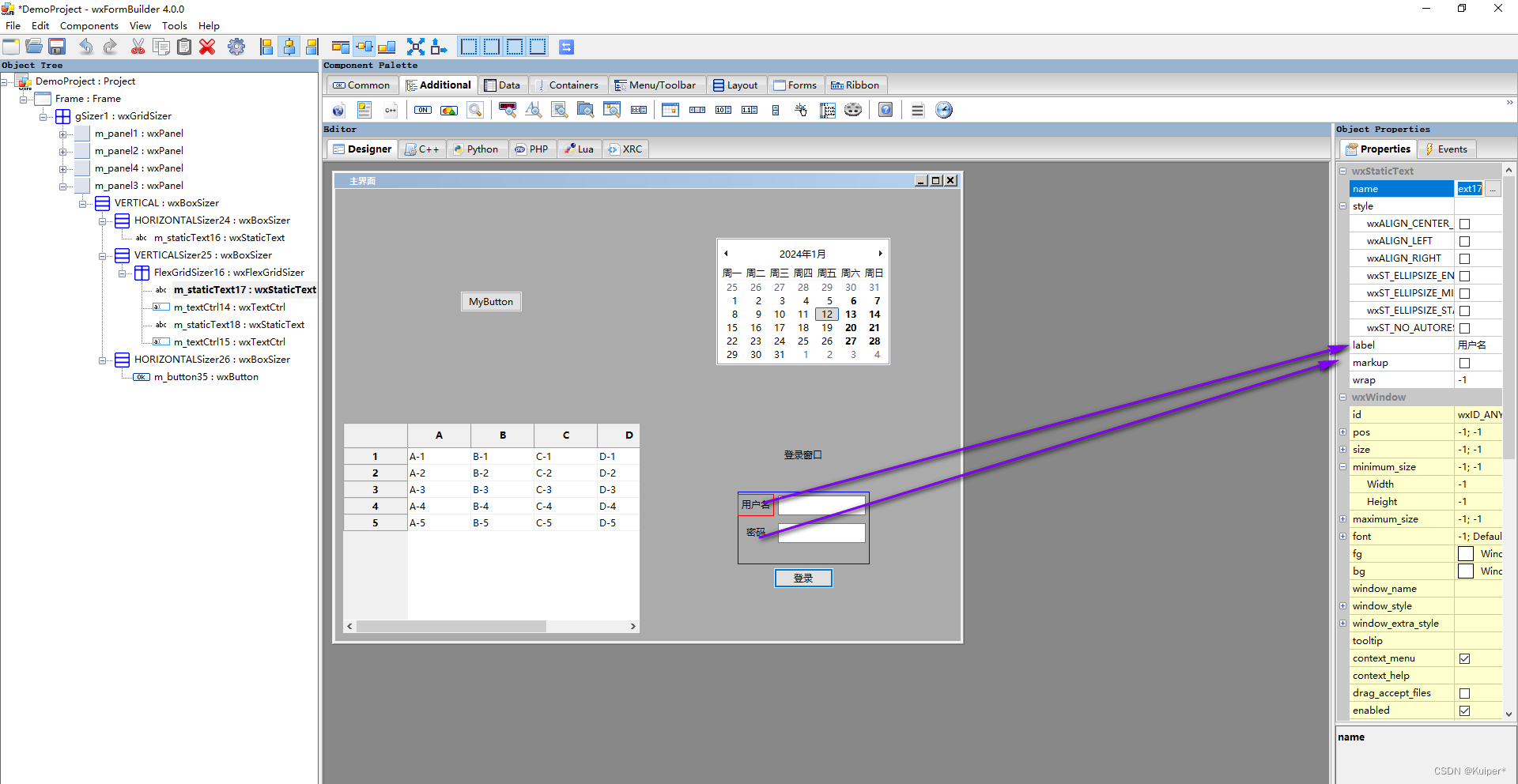Expand the minimum_size property group
Image resolution: width=1518 pixels, height=784 pixels.
[1342, 466]
